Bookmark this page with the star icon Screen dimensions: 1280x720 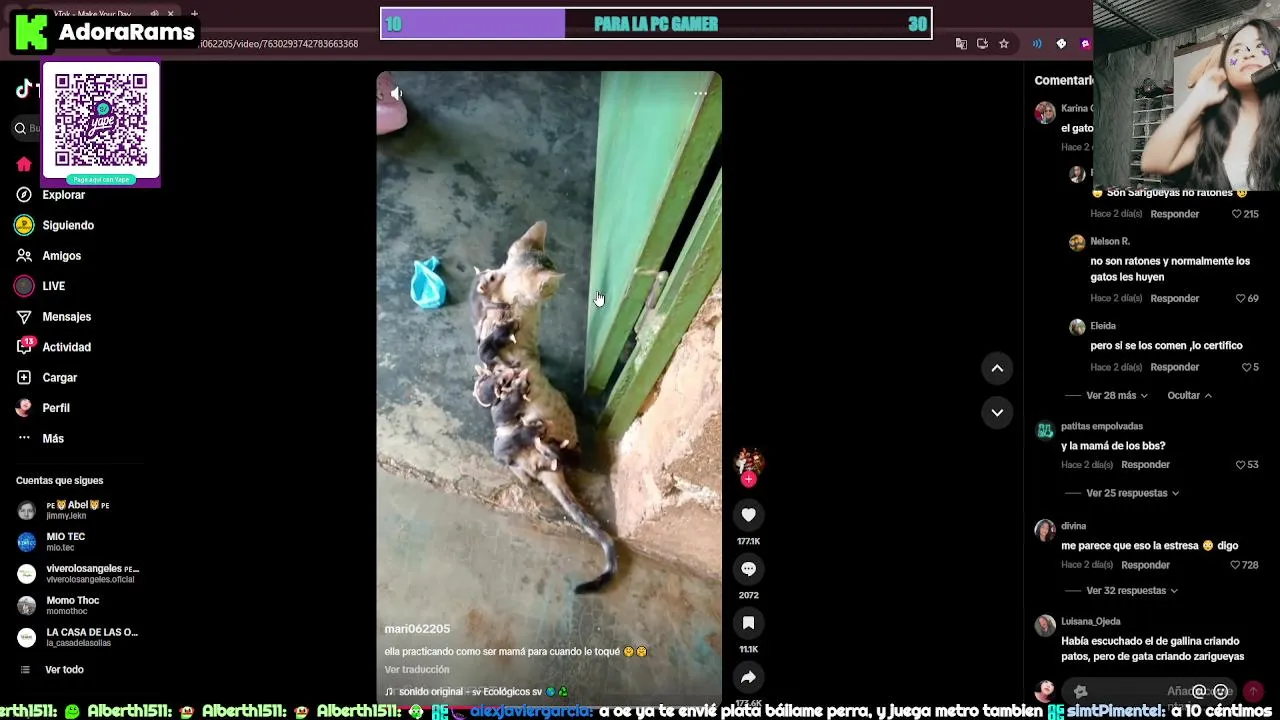click(1004, 44)
